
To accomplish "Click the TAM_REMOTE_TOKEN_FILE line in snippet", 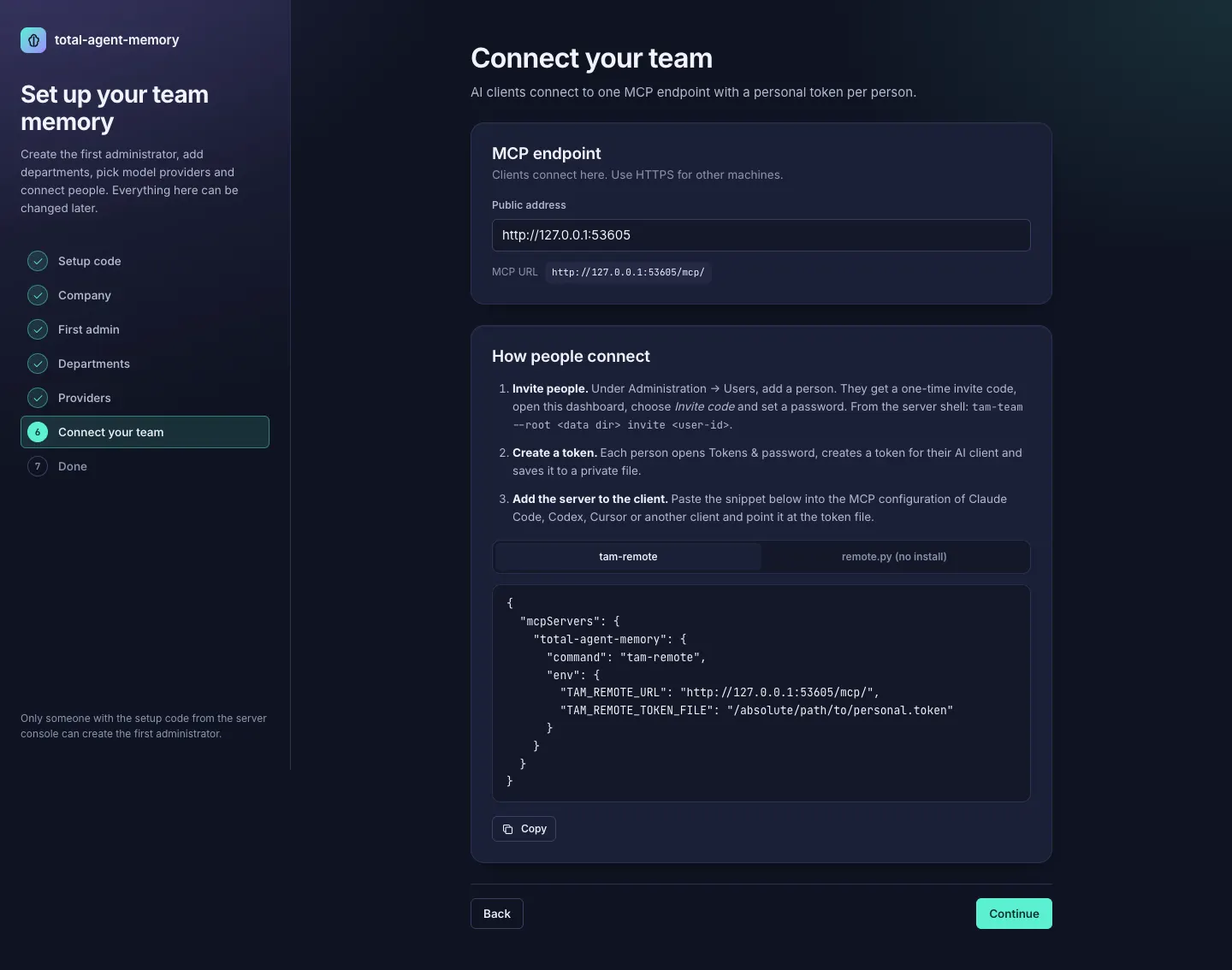I will pyautogui.click(x=756, y=711).
